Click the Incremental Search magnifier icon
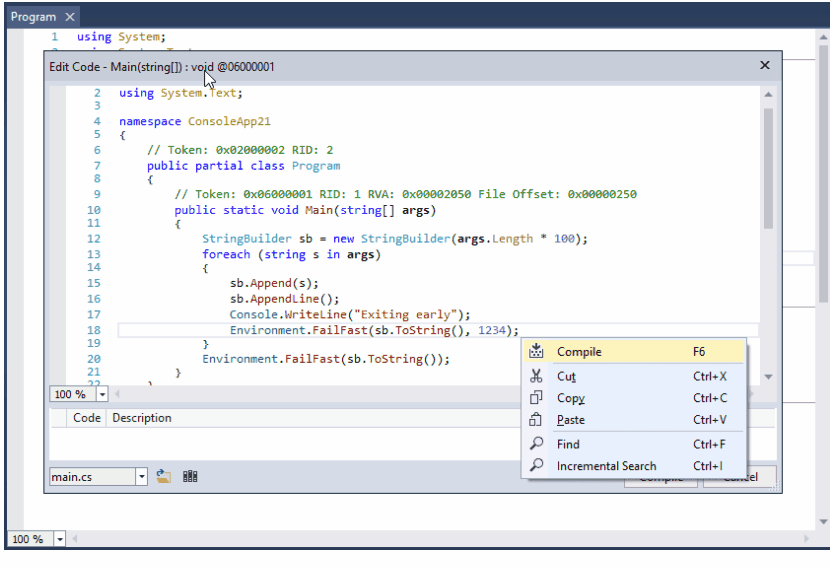830x568 pixels. 536,466
